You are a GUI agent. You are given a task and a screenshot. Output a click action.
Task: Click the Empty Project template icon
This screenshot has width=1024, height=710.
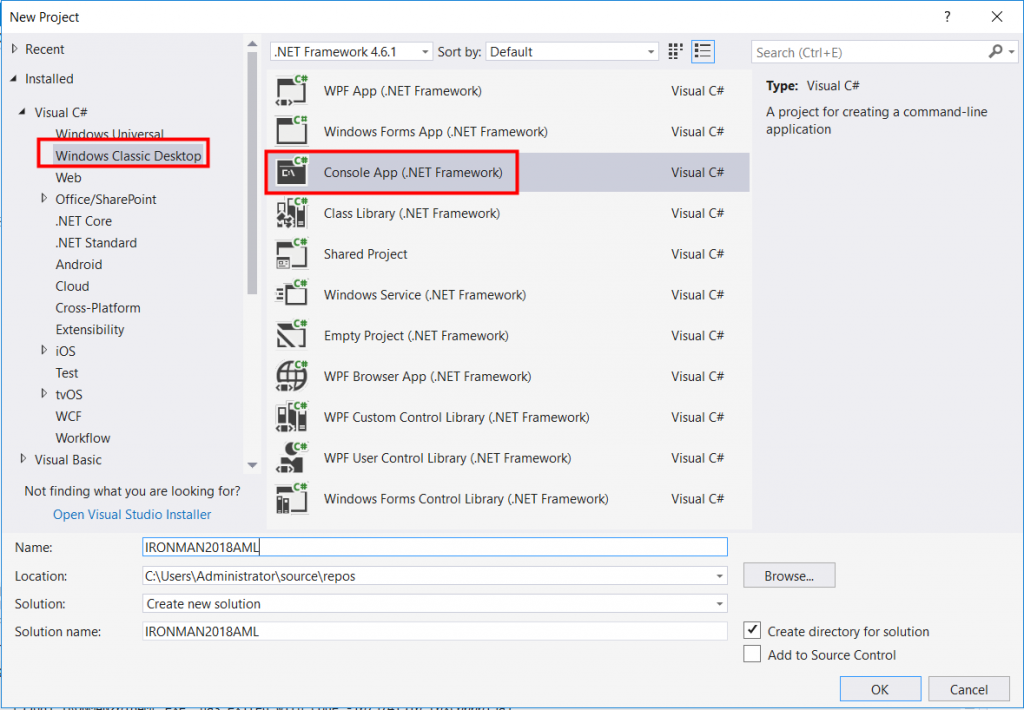click(x=291, y=336)
